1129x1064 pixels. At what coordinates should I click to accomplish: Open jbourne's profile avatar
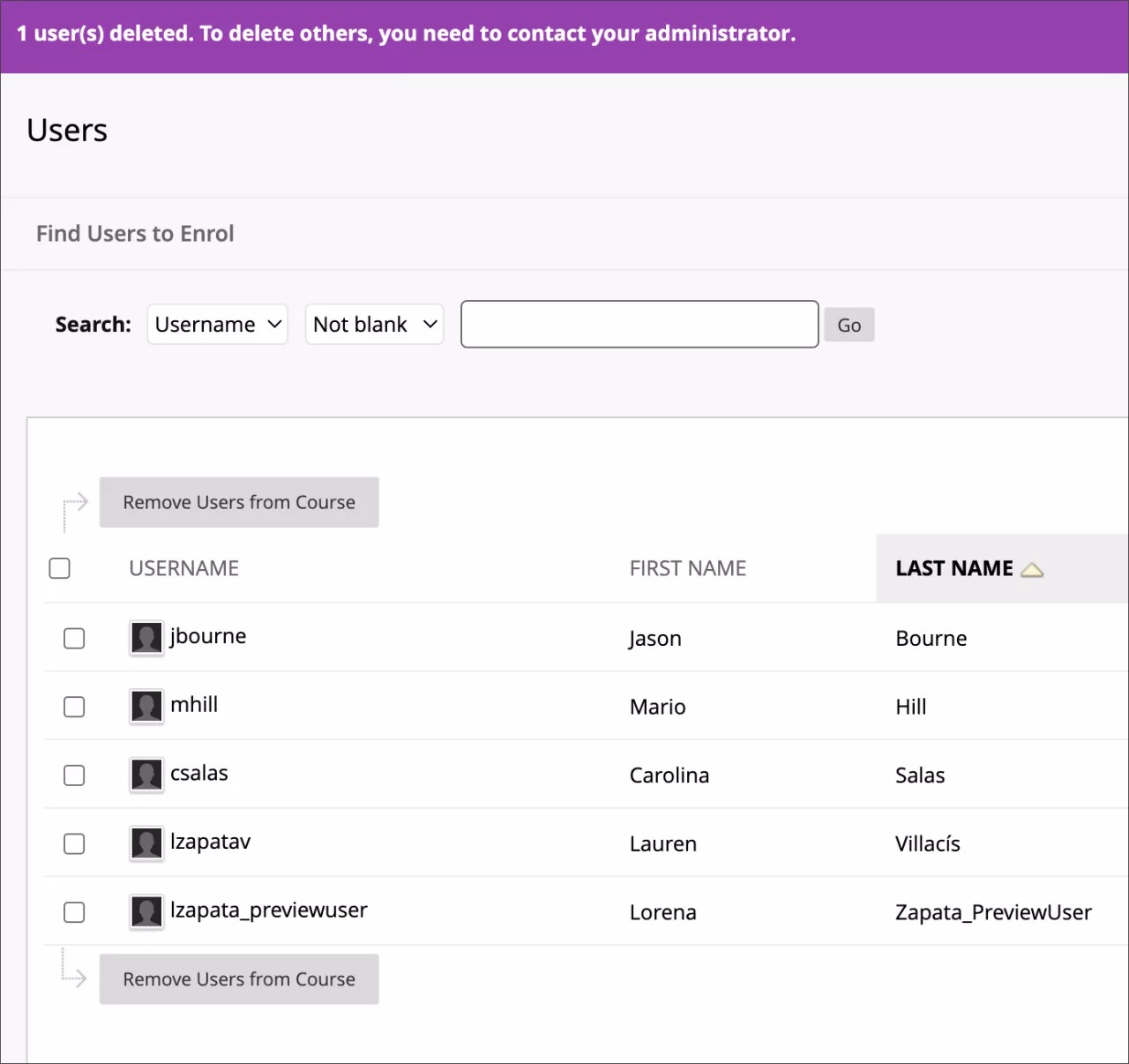[x=146, y=637]
